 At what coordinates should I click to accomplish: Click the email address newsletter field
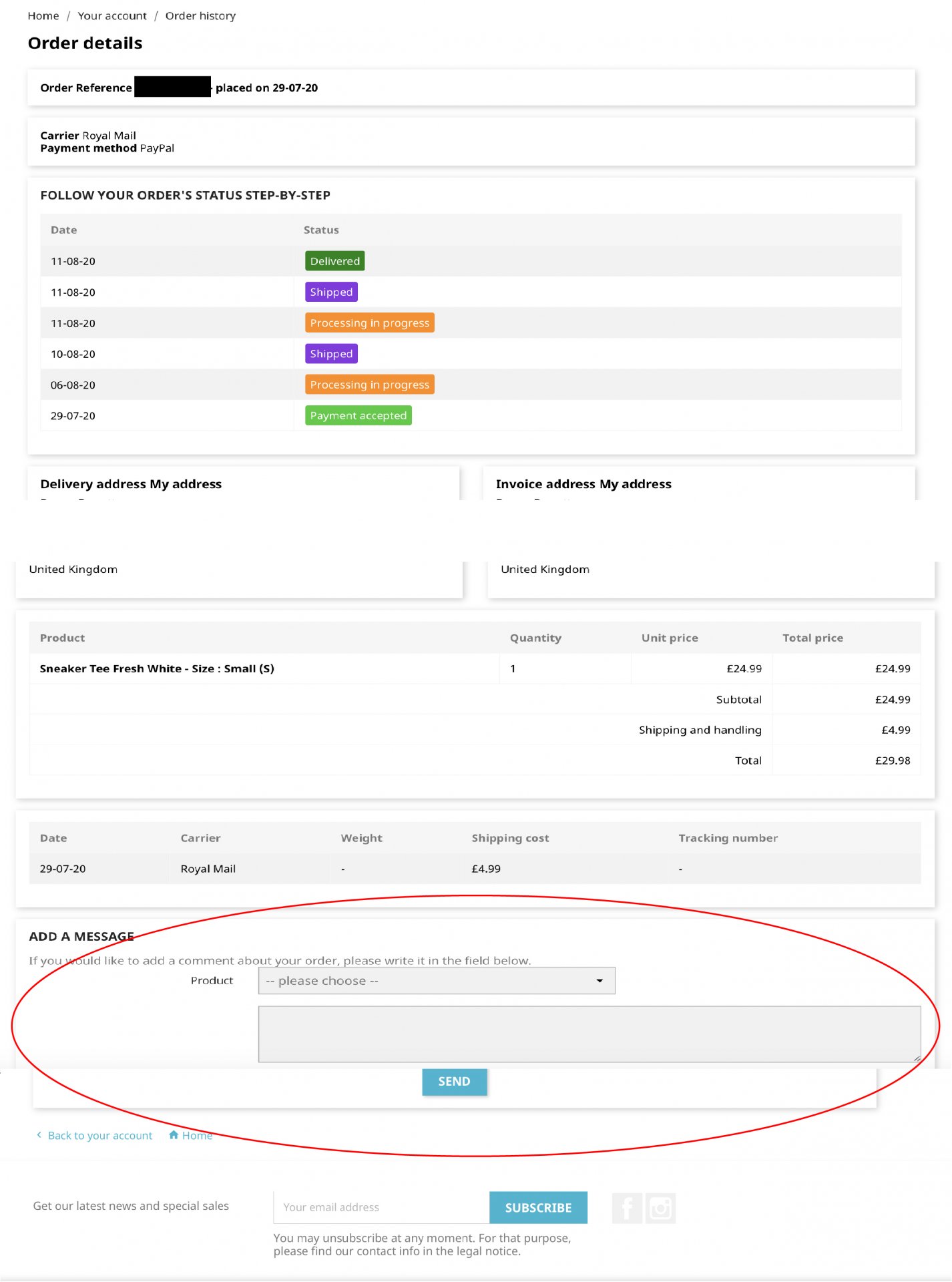[x=381, y=1208]
